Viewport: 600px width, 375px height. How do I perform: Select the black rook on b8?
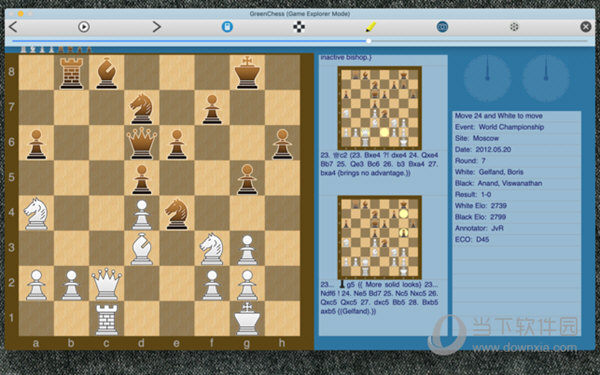coord(72,73)
